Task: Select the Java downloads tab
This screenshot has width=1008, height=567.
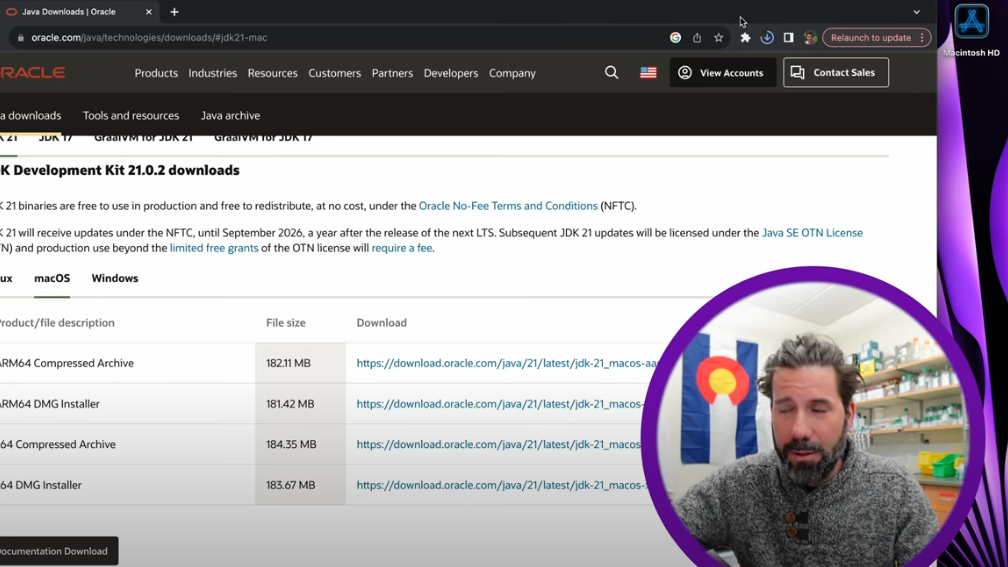Action: coord(30,116)
